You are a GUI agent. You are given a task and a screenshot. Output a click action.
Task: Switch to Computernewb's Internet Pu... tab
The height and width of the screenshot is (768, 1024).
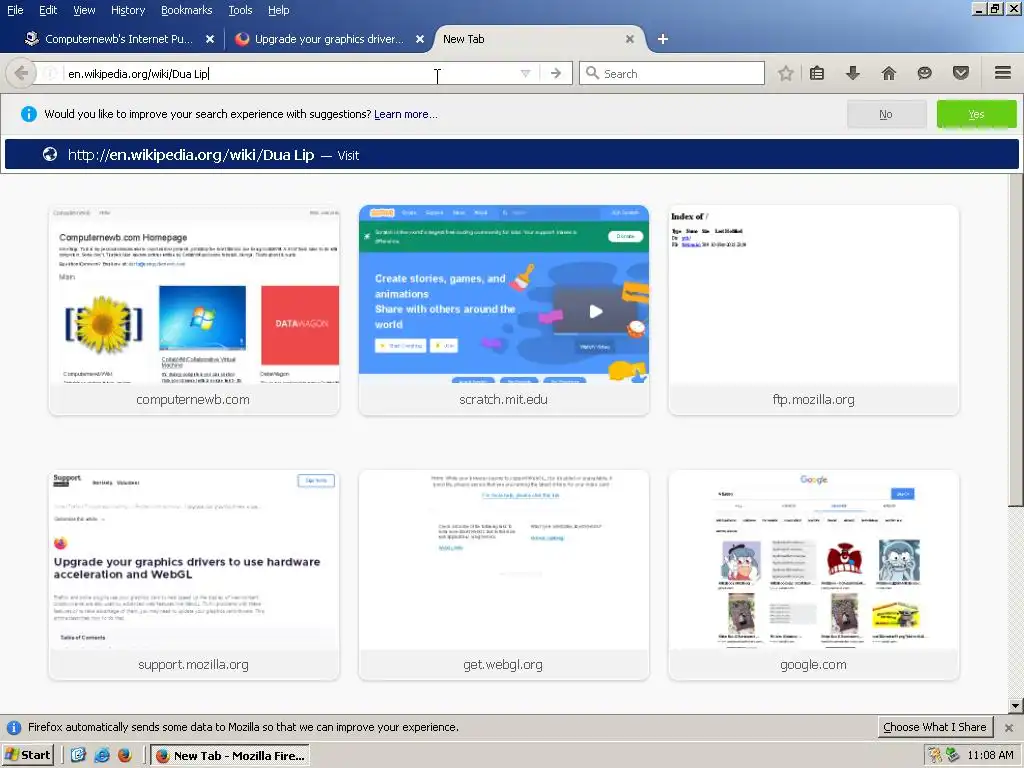(119, 39)
